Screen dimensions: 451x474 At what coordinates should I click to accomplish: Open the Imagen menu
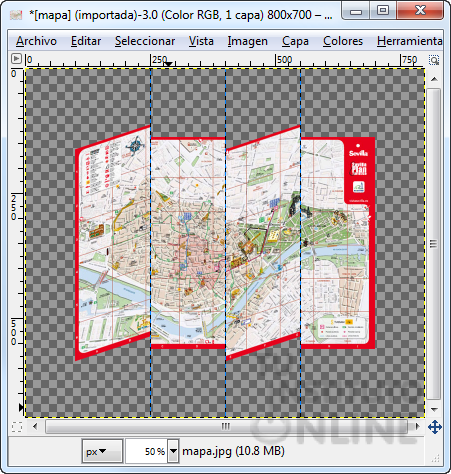point(248,41)
